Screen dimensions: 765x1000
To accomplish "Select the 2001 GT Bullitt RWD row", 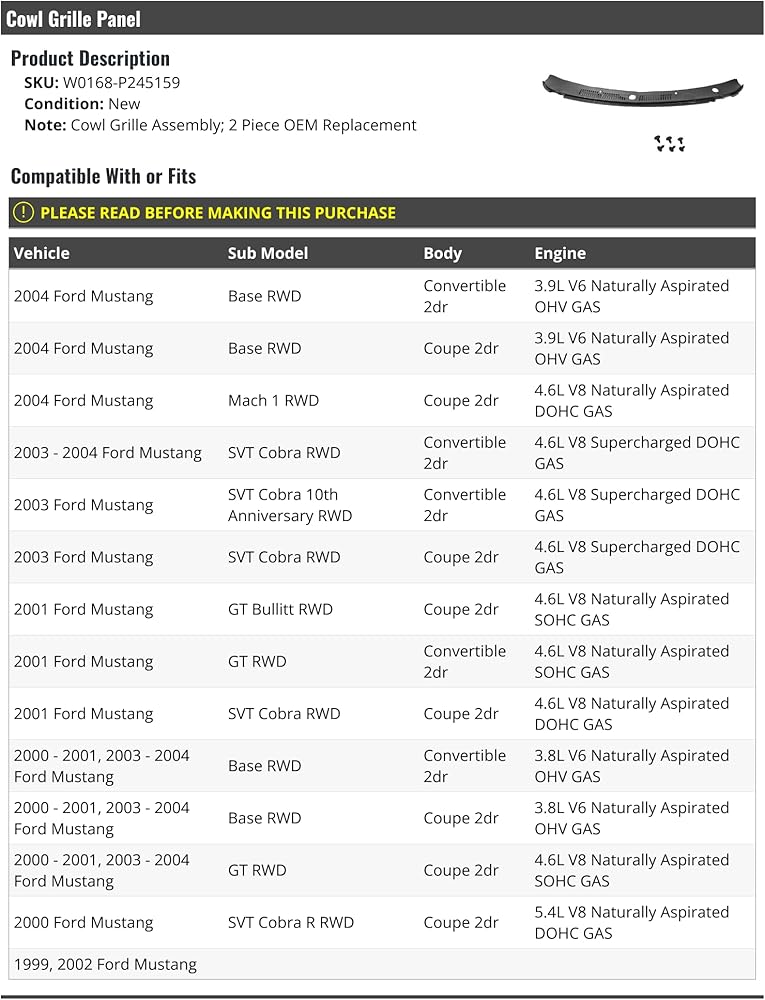I will point(382,609).
